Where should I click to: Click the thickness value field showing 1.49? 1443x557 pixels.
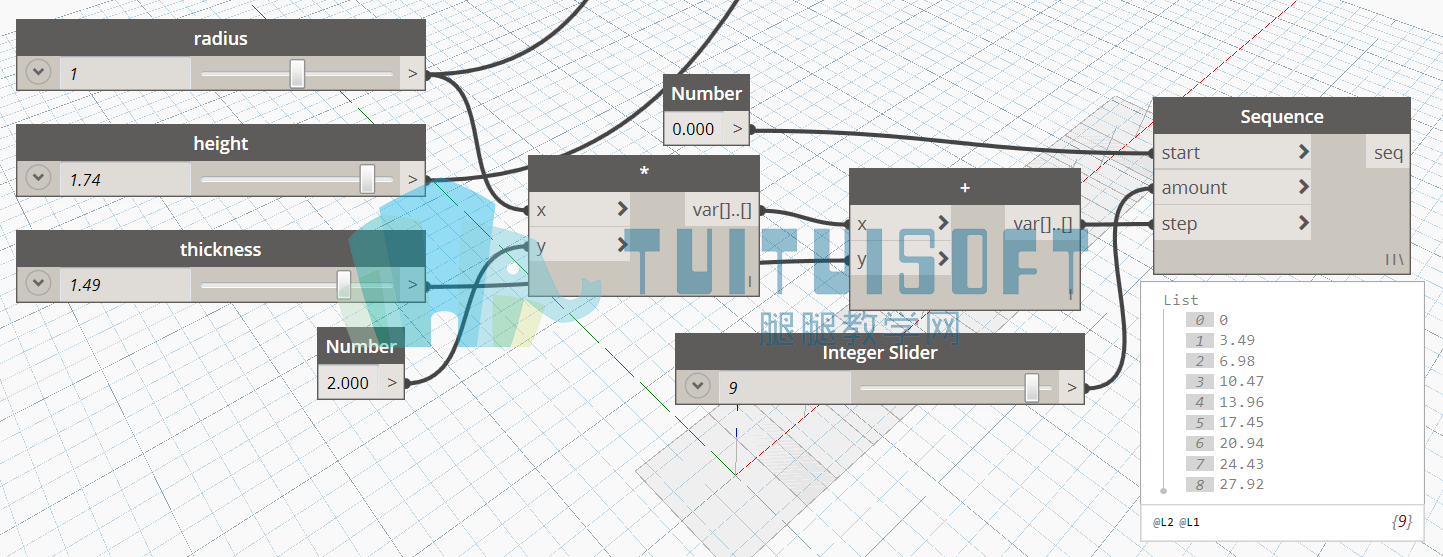pyautogui.click(x=125, y=285)
